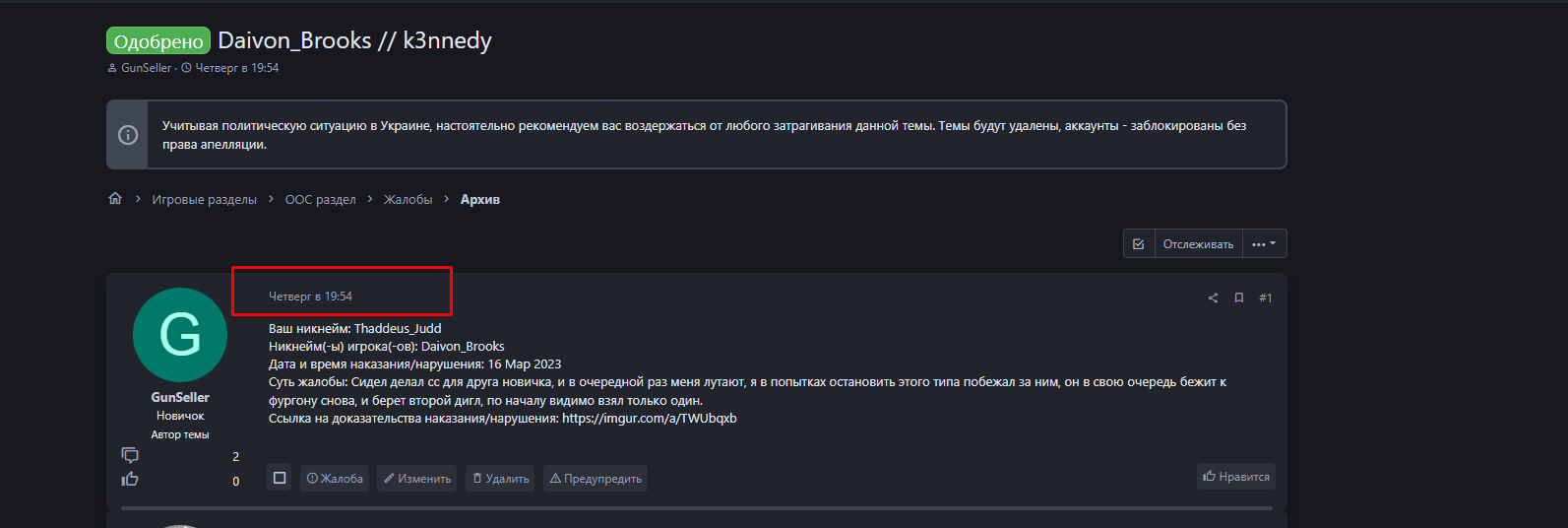Go to ООС раздел breadcrumb
The image size is (1568, 528).
320,200
